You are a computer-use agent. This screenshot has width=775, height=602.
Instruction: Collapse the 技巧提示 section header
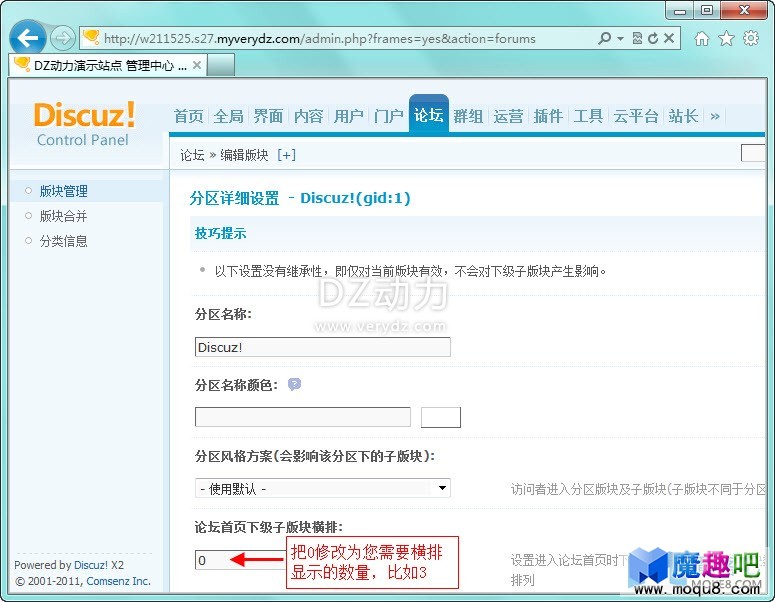[x=220, y=233]
